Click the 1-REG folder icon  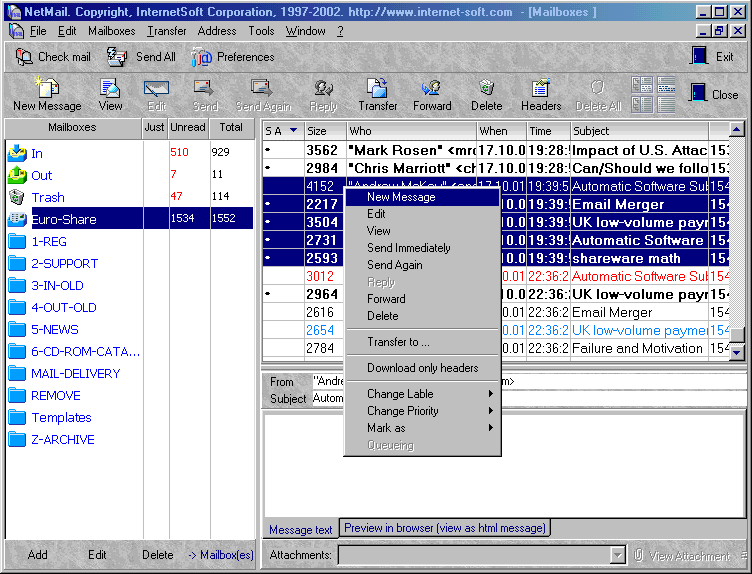tap(17, 241)
